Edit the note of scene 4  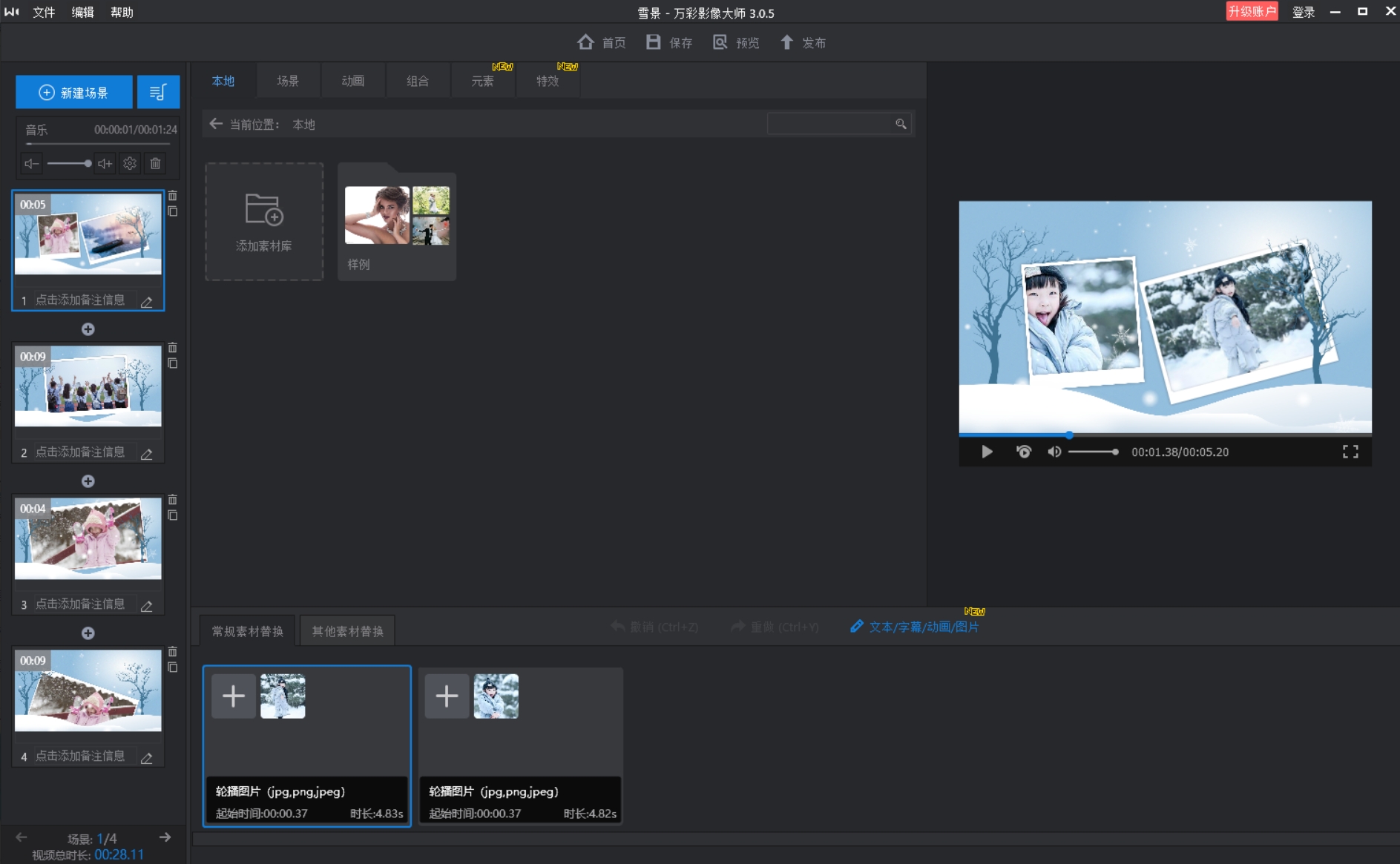tap(147, 757)
